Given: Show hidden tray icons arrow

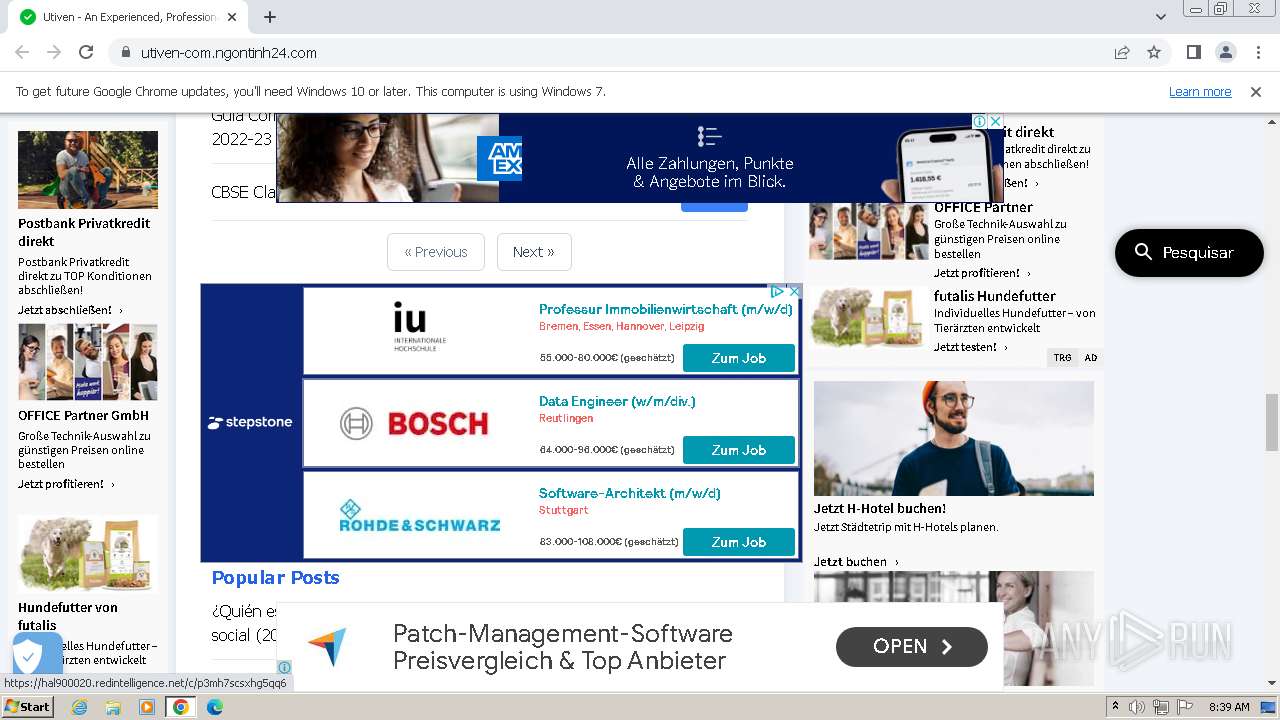Looking at the screenshot, I should [1115, 707].
